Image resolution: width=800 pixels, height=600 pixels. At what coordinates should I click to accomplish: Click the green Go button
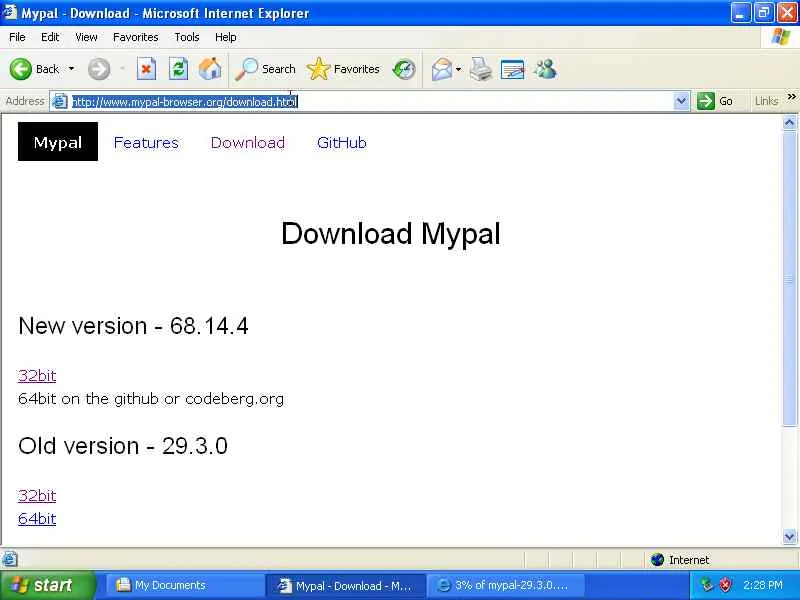click(x=715, y=101)
